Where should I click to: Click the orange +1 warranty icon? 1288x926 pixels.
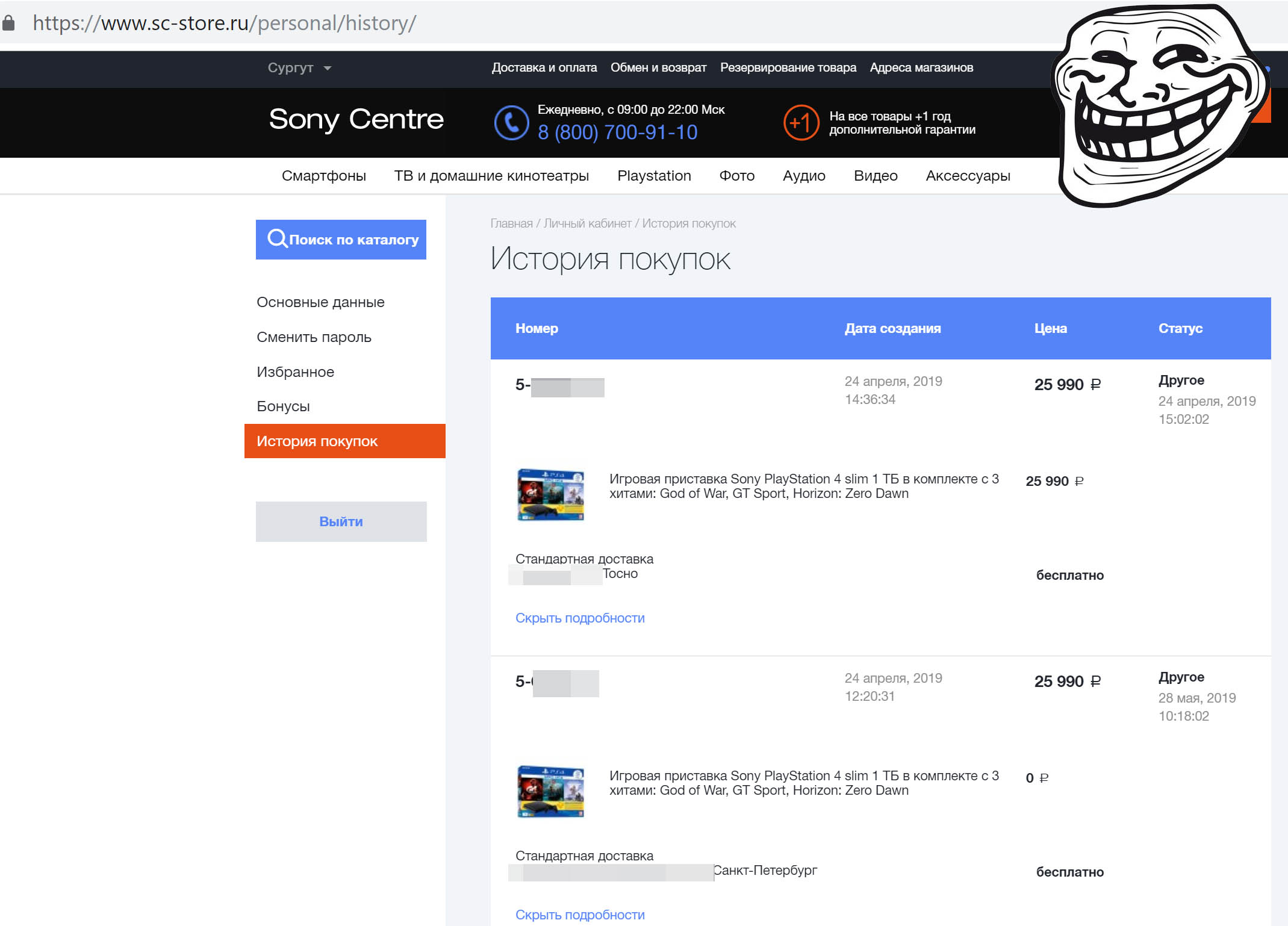pos(801,123)
